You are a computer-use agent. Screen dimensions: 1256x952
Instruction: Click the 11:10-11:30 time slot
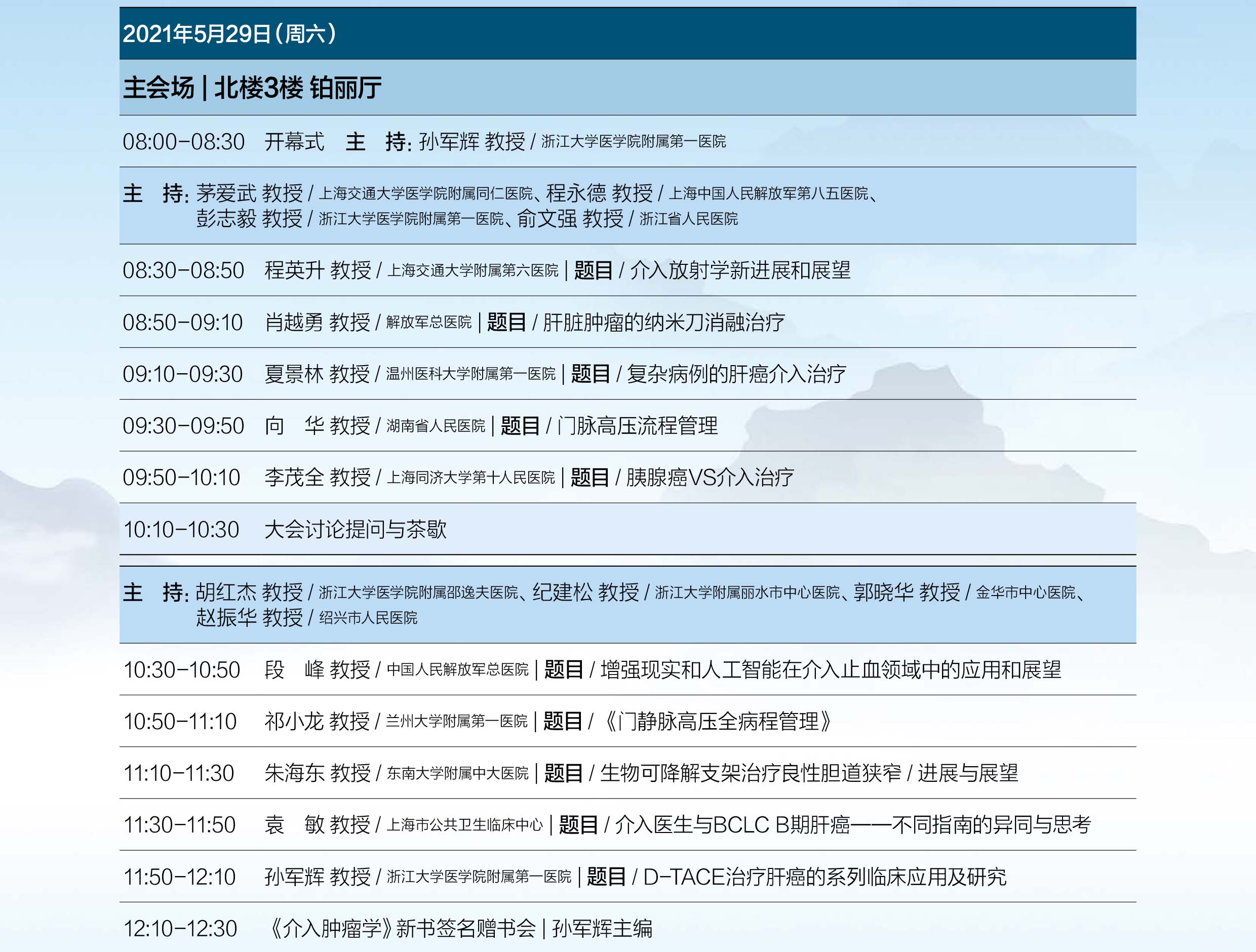coord(179,773)
